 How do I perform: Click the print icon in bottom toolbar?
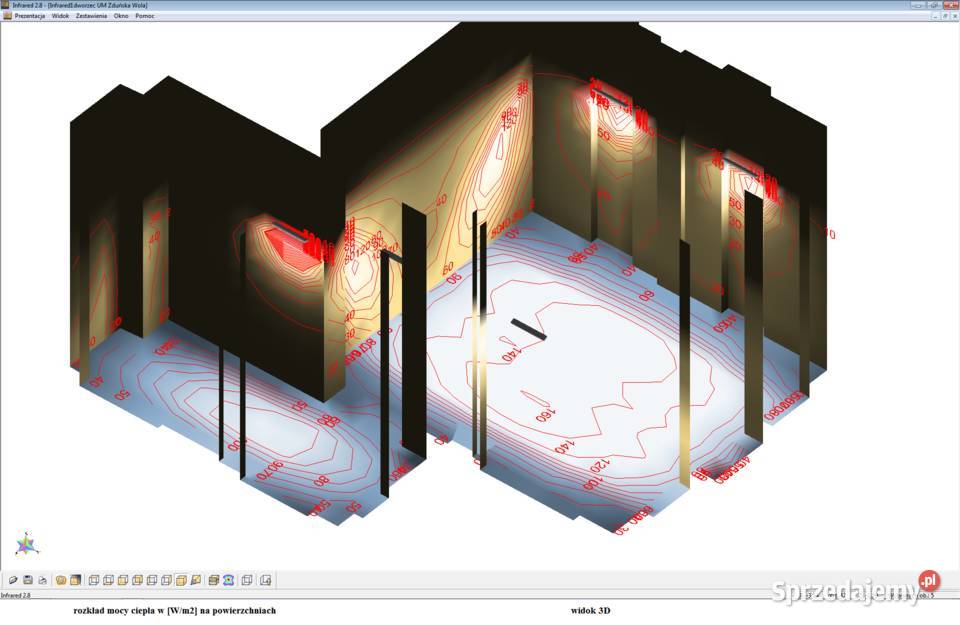click(x=43, y=580)
